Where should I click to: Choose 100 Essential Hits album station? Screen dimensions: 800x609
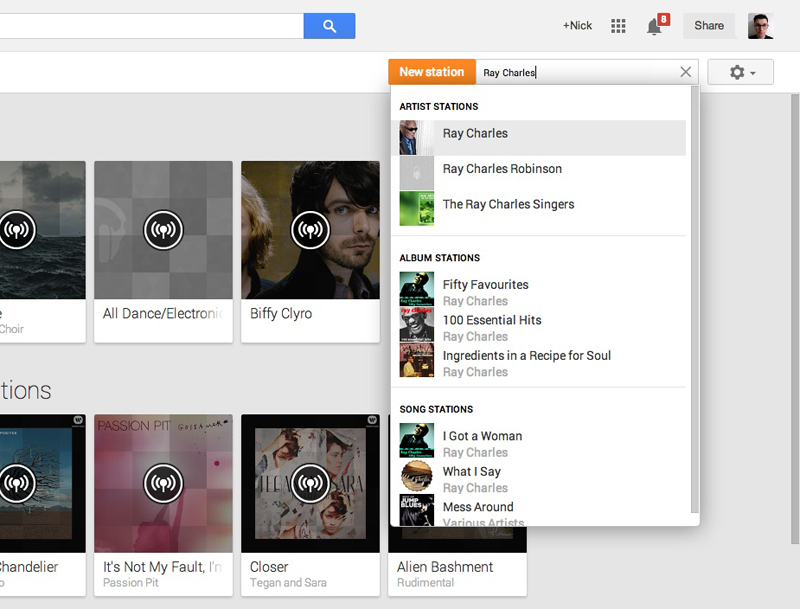[x=538, y=324]
